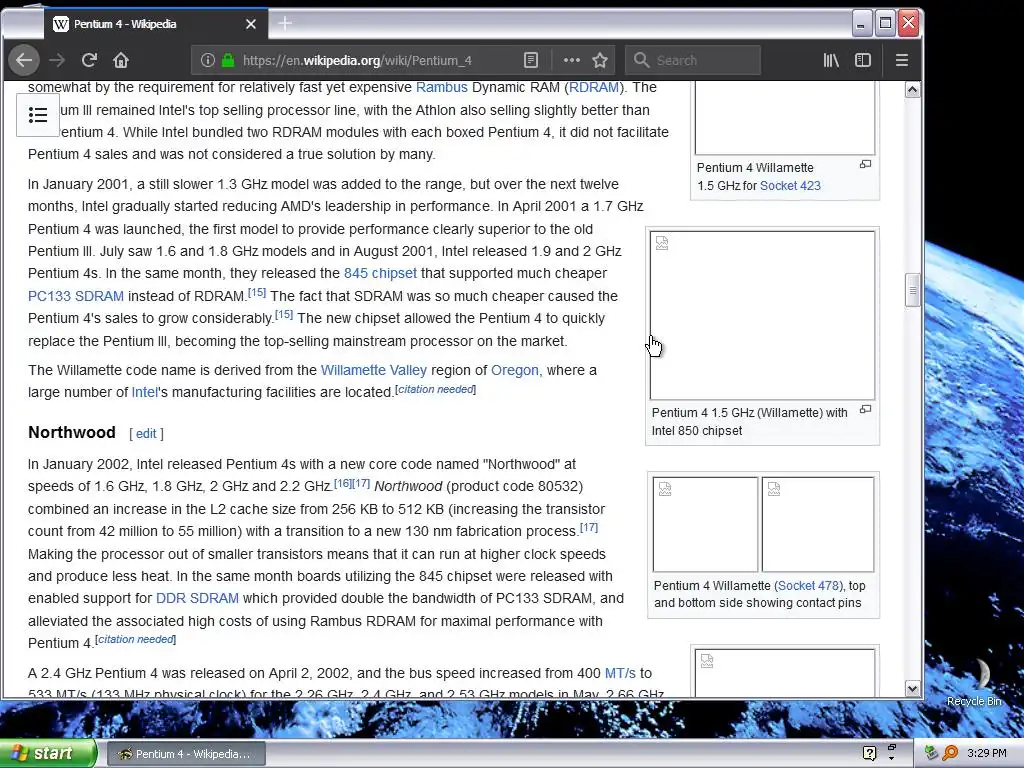Click the forward navigation arrow
The width and height of the screenshot is (1024, 768).
click(57, 60)
